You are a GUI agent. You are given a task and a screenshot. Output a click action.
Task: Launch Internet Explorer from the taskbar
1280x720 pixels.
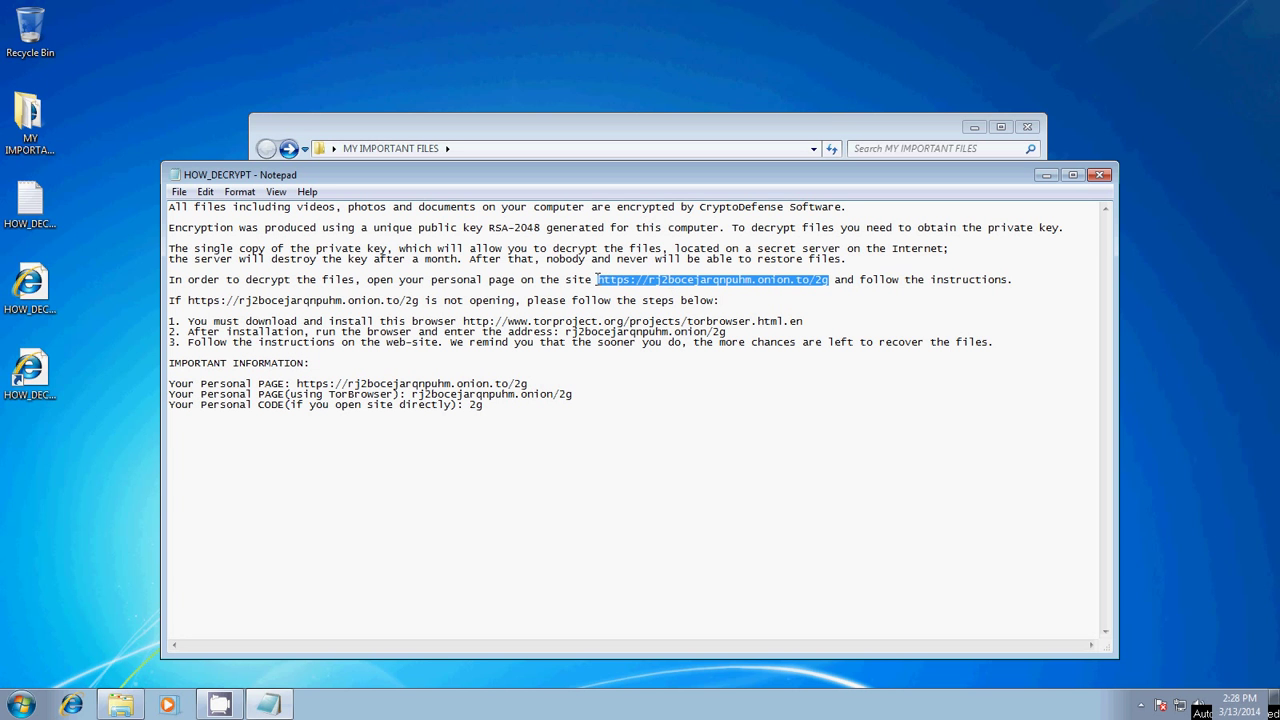coord(71,704)
